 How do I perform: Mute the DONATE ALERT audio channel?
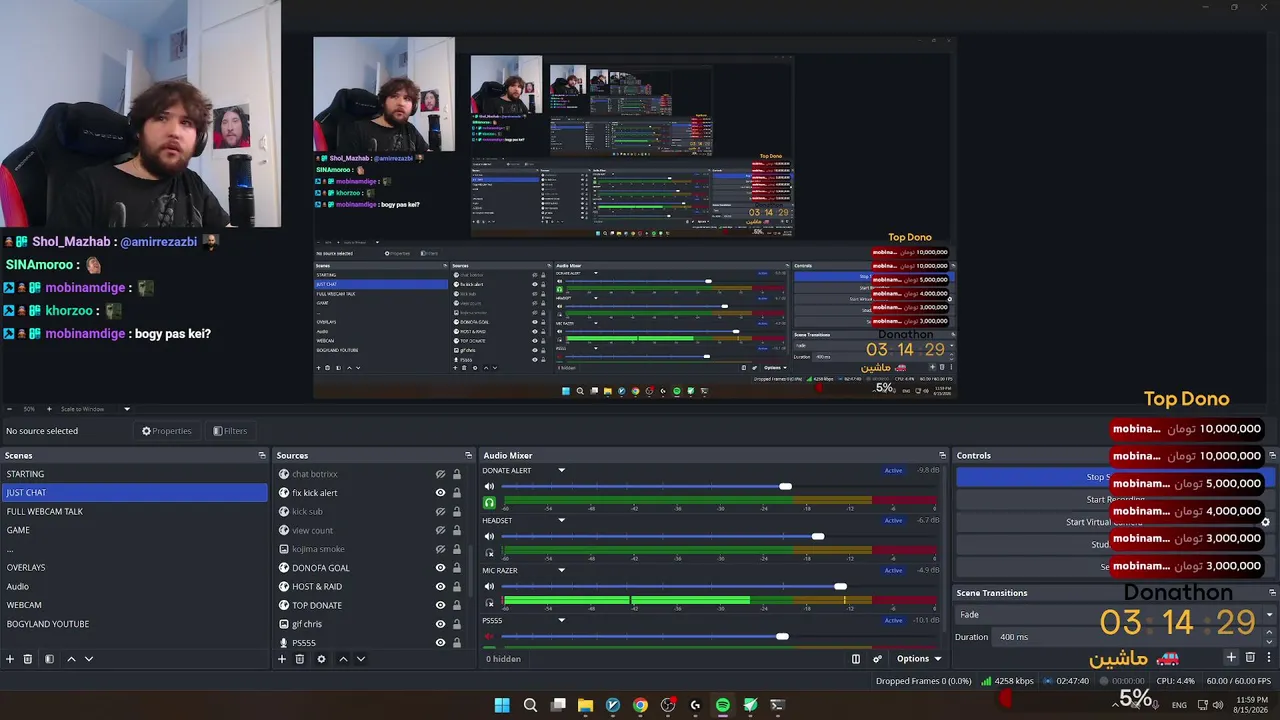coord(489,487)
